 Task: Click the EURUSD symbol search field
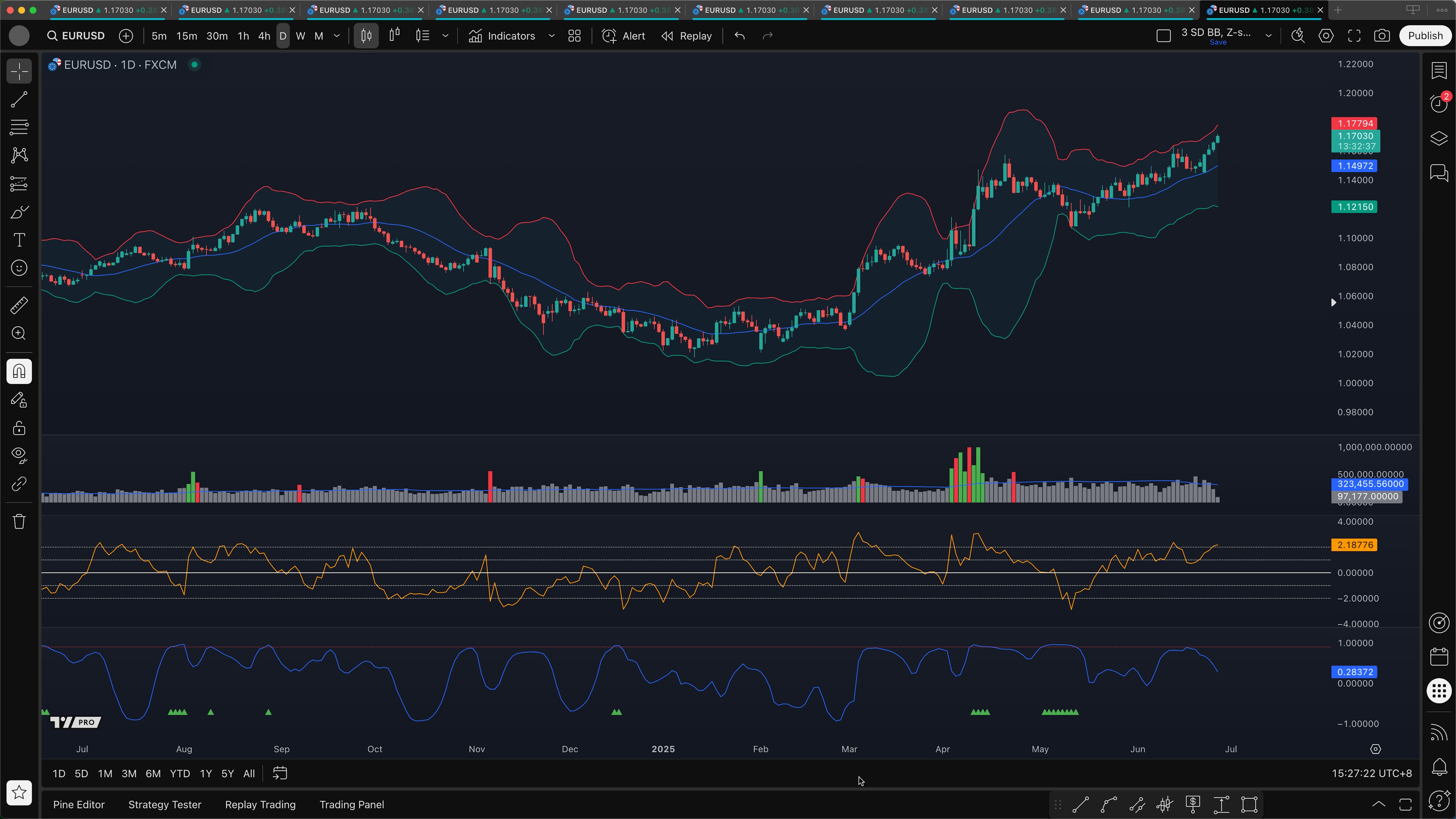coord(76,36)
